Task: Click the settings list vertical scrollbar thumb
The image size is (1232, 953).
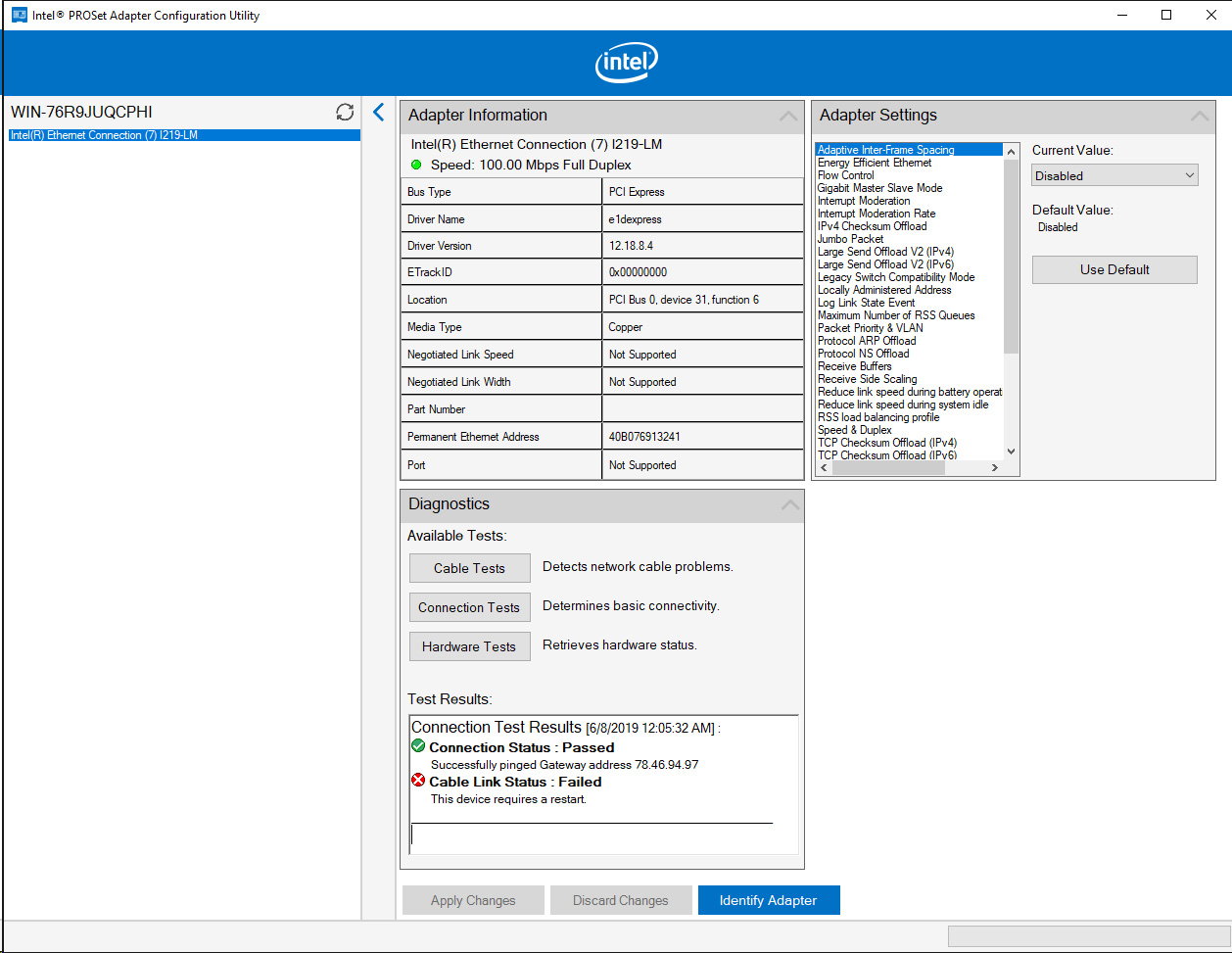Action: pyautogui.click(x=1012, y=257)
